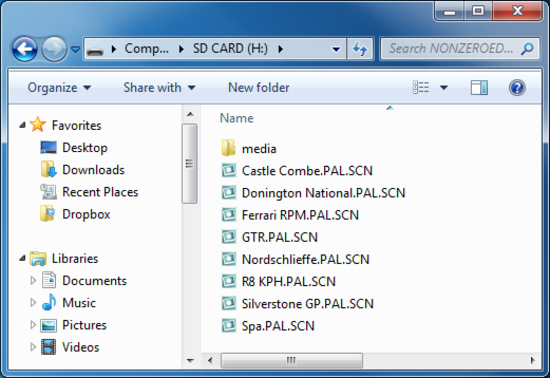Open the recent pages dropdown arrow
This screenshot has width=550, height=378.
75,49
